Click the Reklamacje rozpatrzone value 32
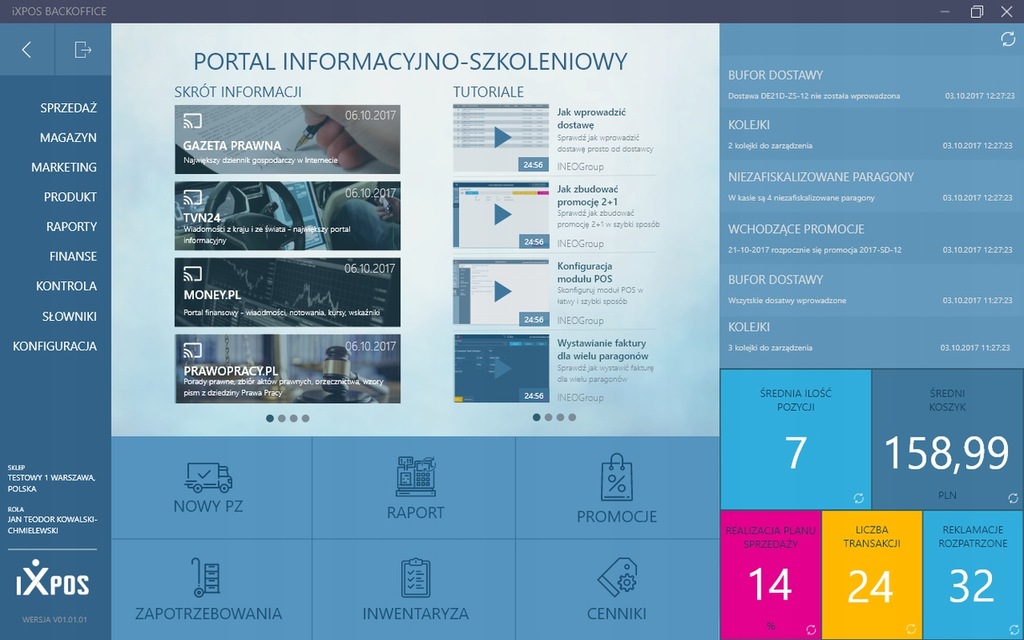 972,586
